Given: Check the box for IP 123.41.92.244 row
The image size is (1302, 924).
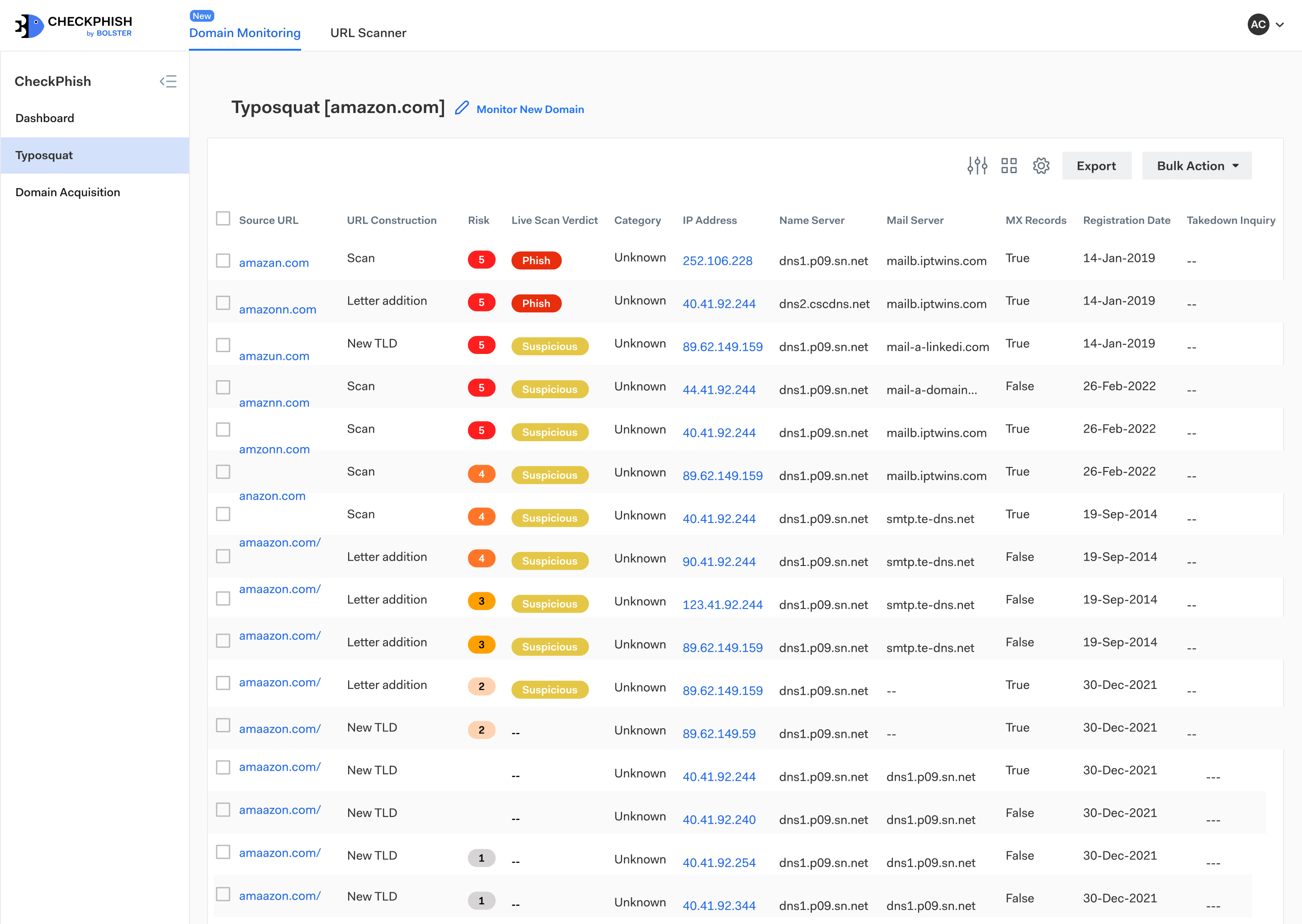Looking at the screenshot, I should [223, 599].
